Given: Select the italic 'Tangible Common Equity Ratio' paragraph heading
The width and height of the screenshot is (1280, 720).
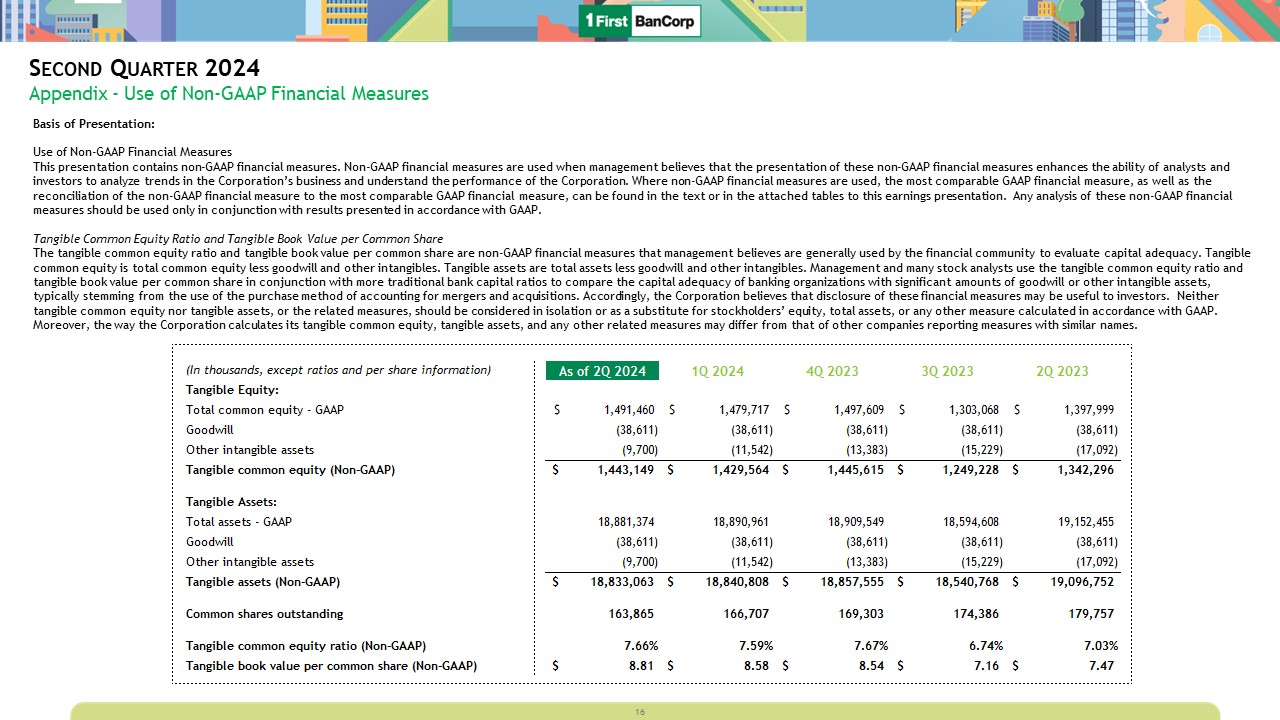Looking at the screenshot, I should pos(238,239).
